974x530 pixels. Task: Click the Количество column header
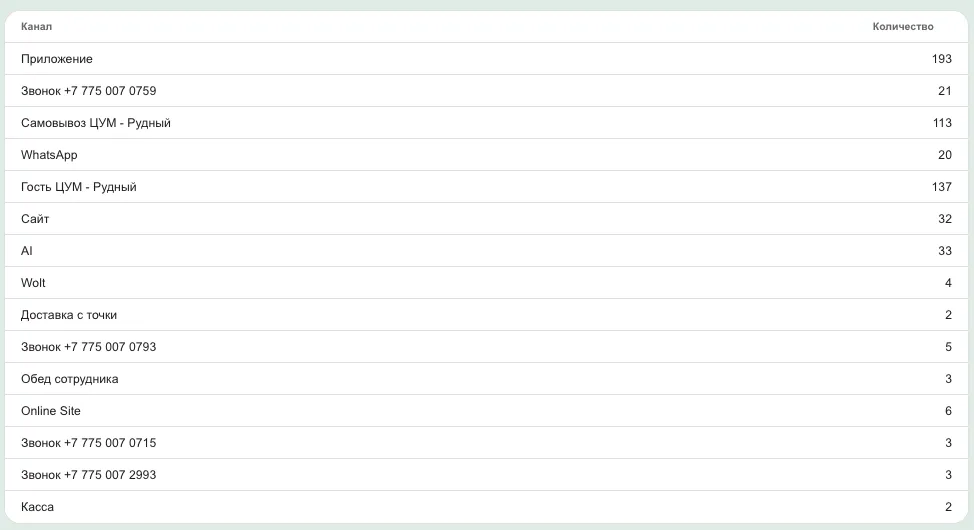coord(903,27)
